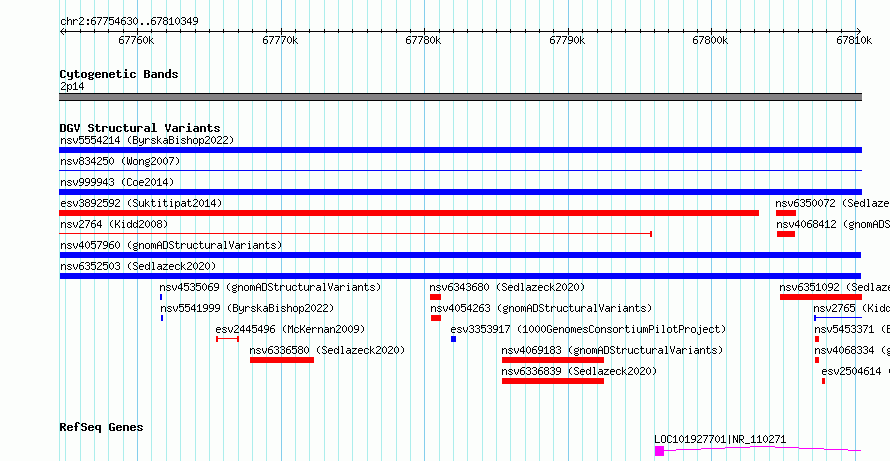Select the nsv6336839 (Sedlazeck2020) red bar
Image resolution: width=890 pixels, height=461 pixels.
553,381
